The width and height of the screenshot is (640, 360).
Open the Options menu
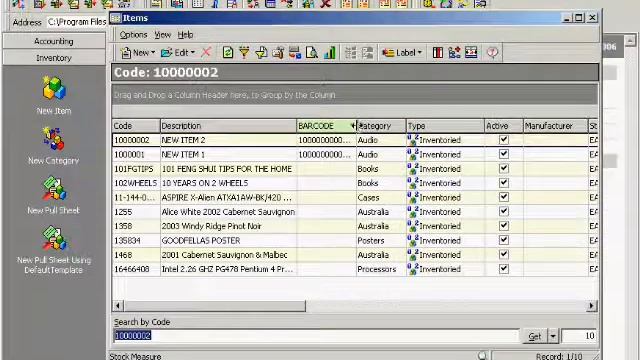point(133,35)
